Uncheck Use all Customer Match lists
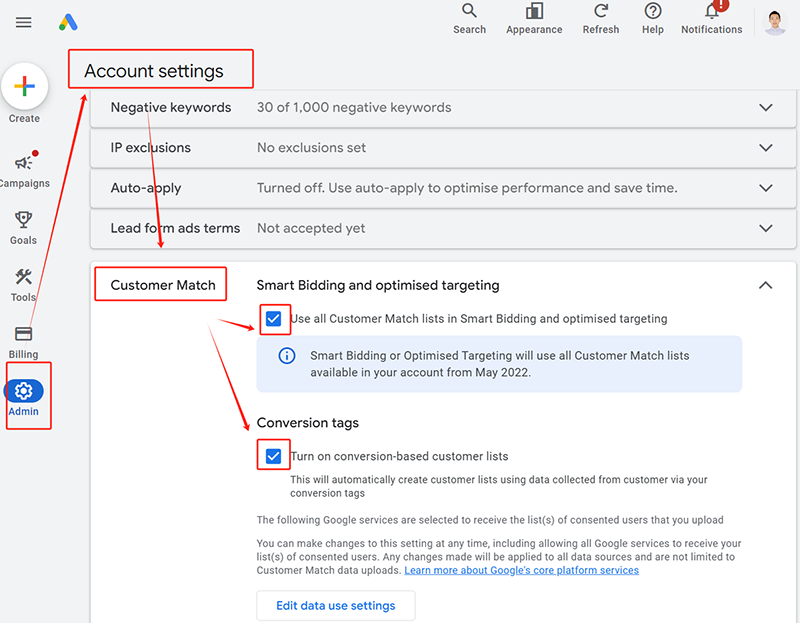The image size is (800, 623). tap(273, 319)
